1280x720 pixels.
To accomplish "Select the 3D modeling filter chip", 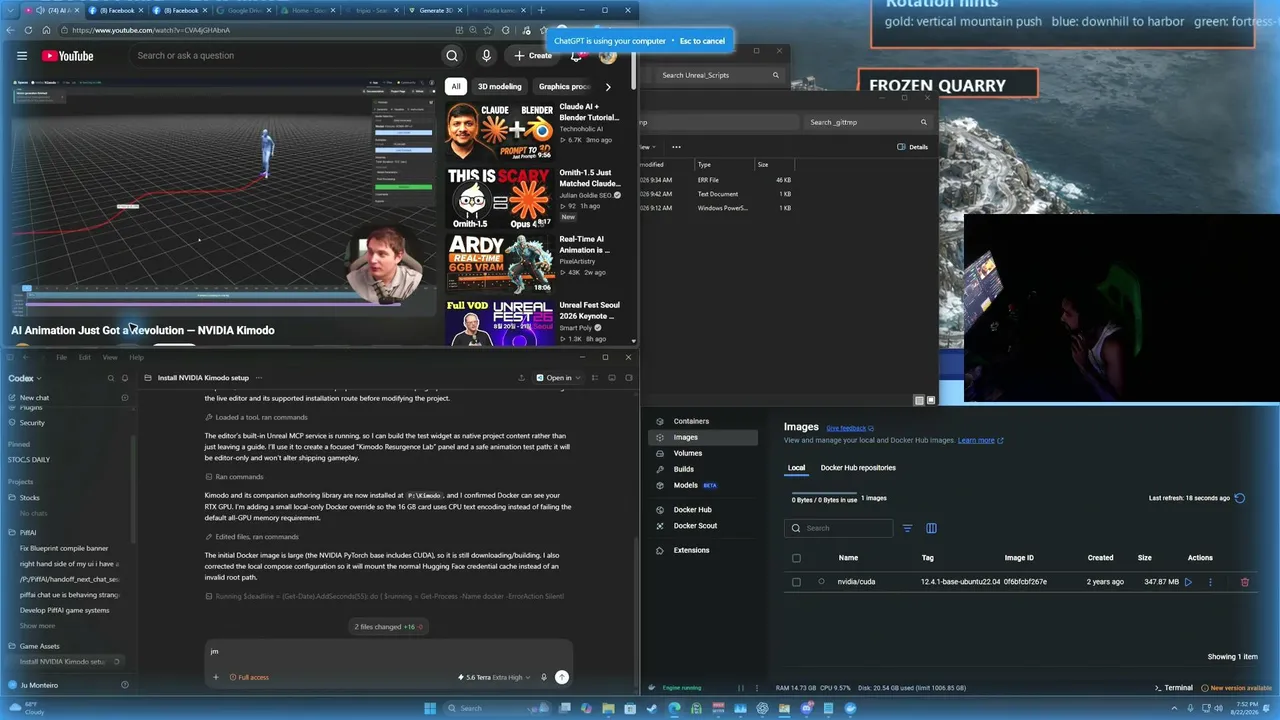I will [499, 87].
